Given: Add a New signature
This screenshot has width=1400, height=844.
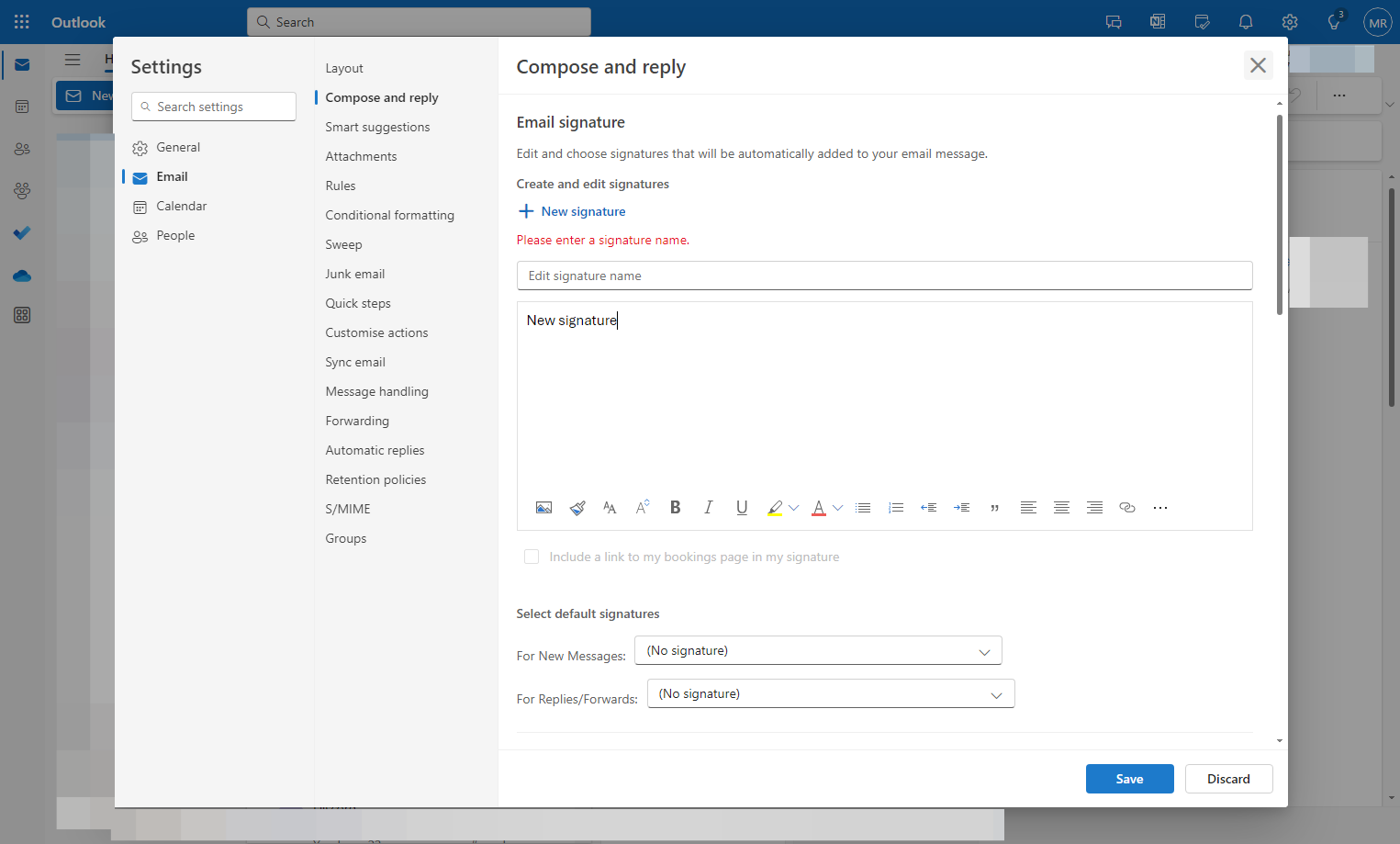Looking at the screenshot, I should pyautogui.click(x=572, y=211).
